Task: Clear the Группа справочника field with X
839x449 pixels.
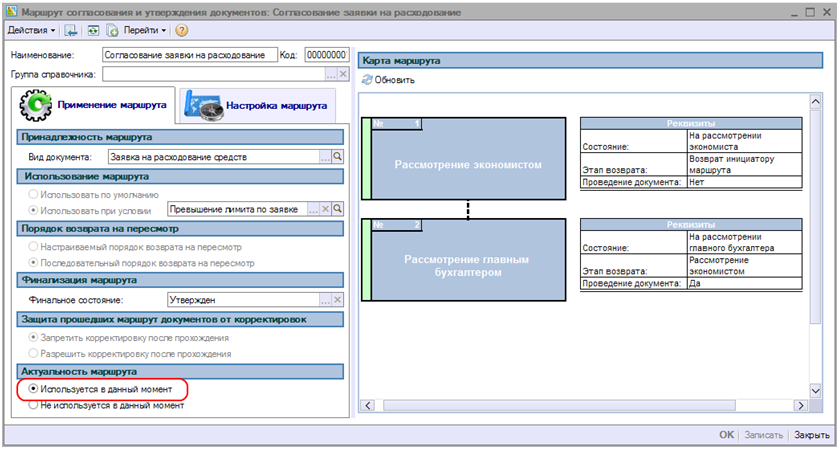Action: point(343,74)
